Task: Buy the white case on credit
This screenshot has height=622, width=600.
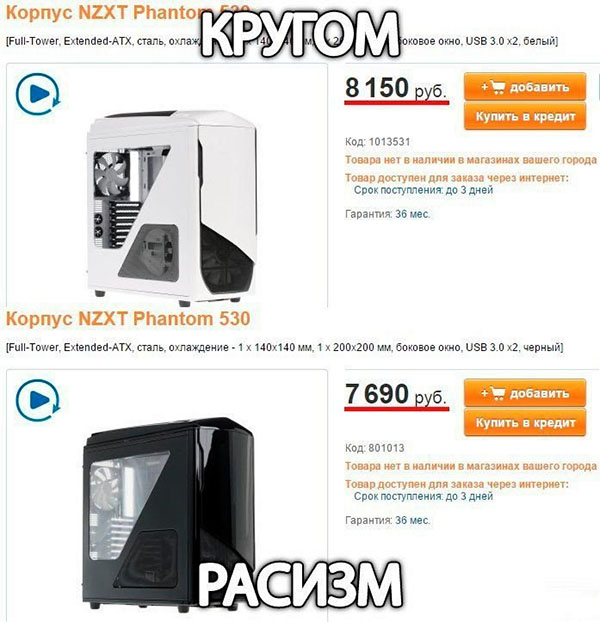Action: [525, 116]
